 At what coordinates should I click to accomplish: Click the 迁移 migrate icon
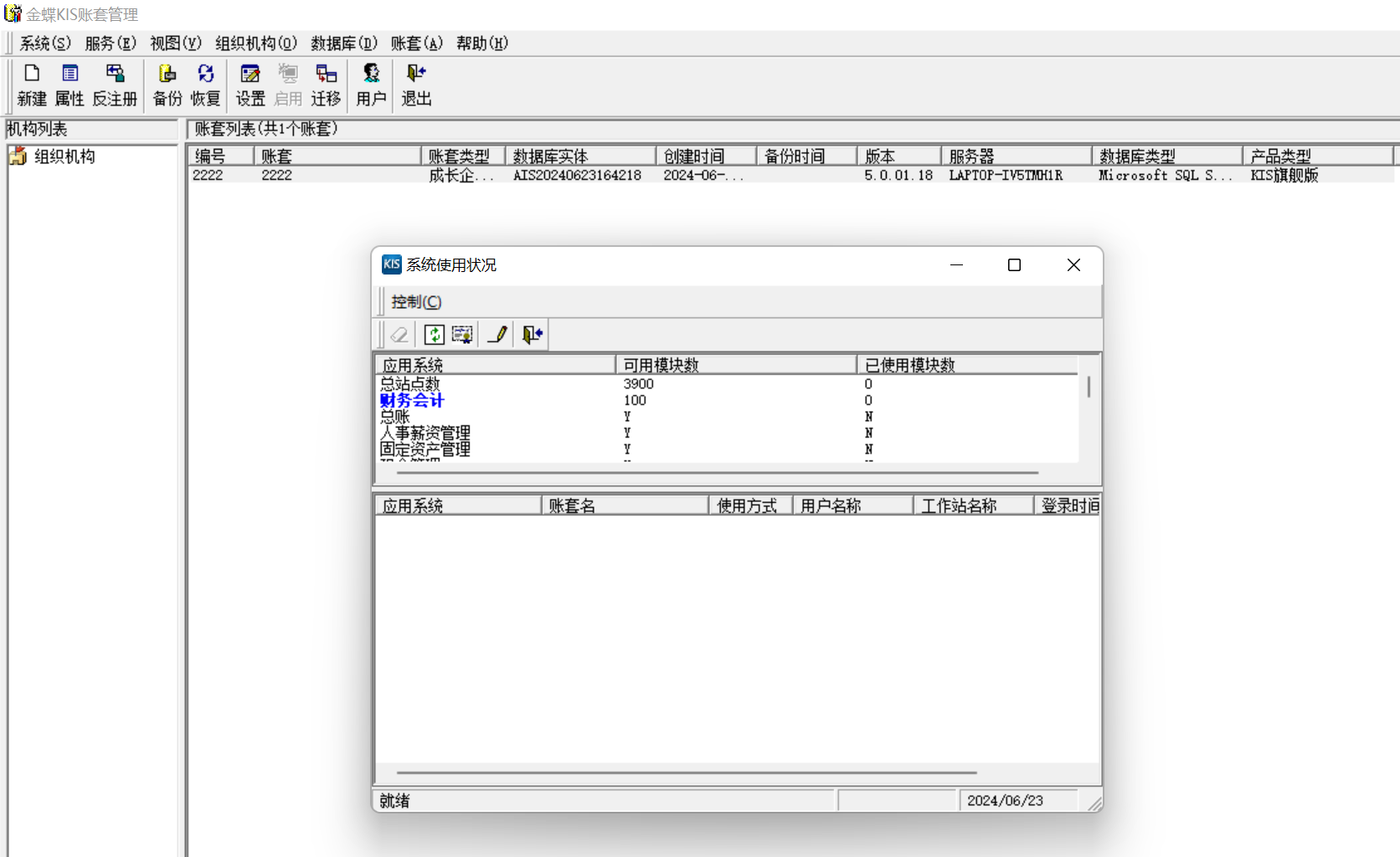tap(326, 85)
